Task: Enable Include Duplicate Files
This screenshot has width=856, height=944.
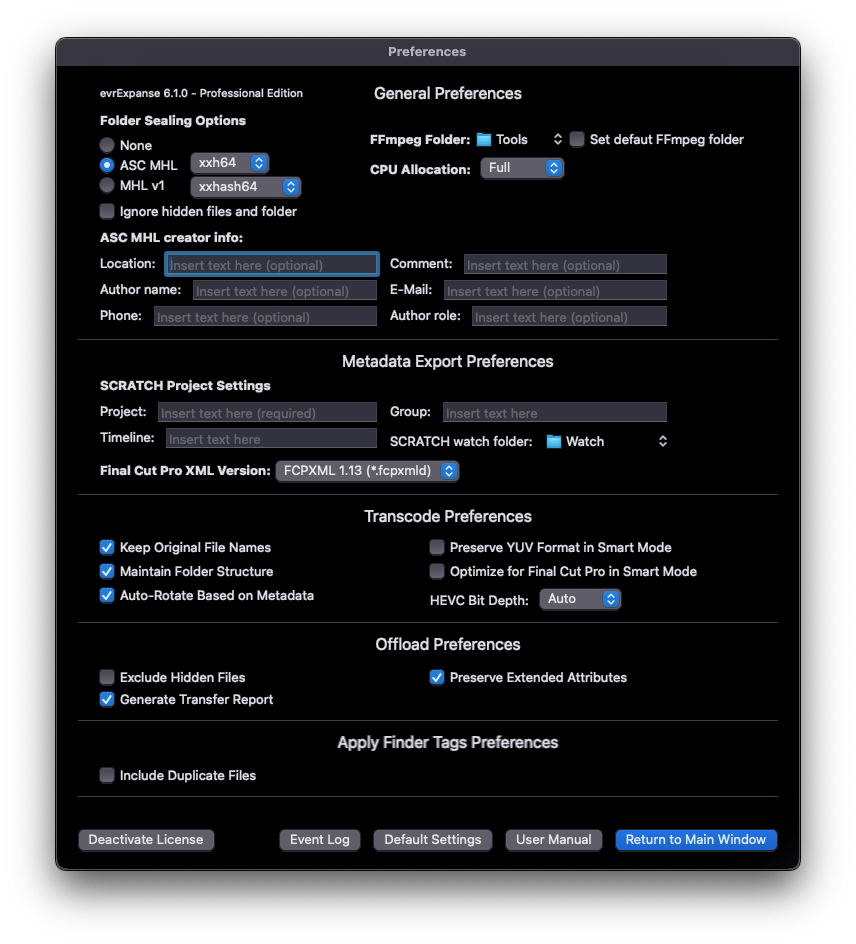Action: (x=107, y=775)
